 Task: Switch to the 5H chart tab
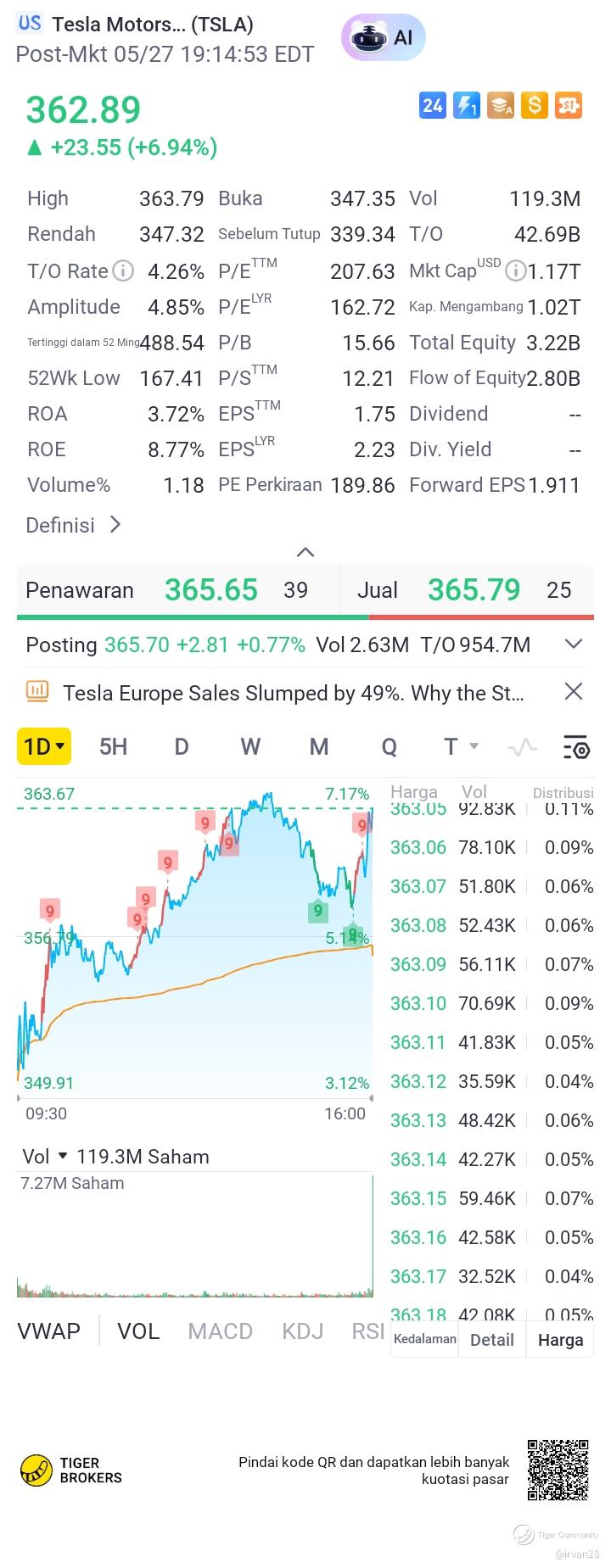point(113,747)
